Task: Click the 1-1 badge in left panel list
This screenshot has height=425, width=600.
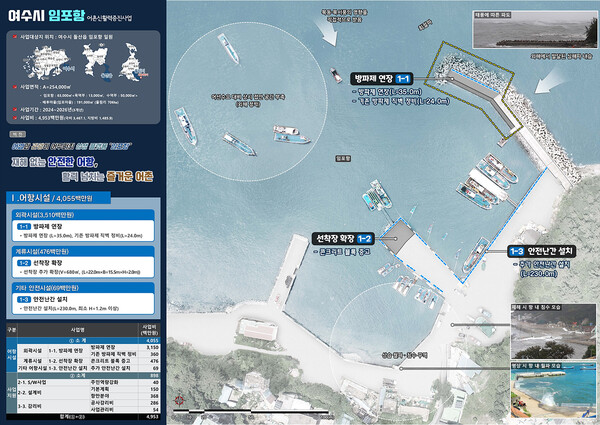Action: 23,227
